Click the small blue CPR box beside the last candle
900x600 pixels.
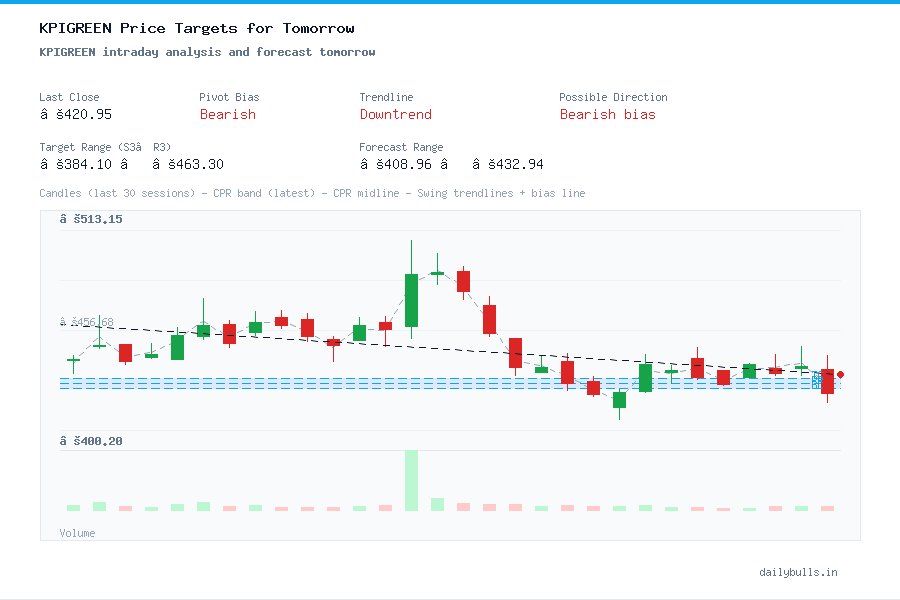(817, 380)
